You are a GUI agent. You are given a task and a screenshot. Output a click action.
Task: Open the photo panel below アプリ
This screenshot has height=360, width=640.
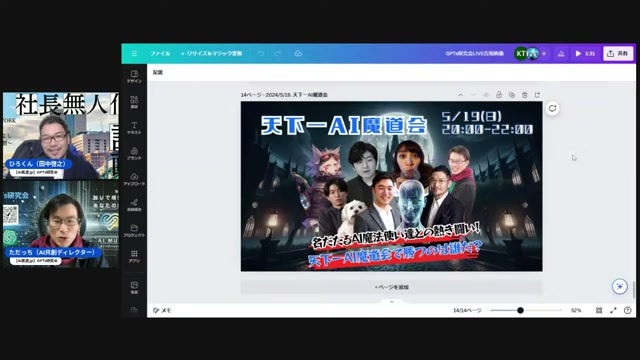[x=134, y=287]
